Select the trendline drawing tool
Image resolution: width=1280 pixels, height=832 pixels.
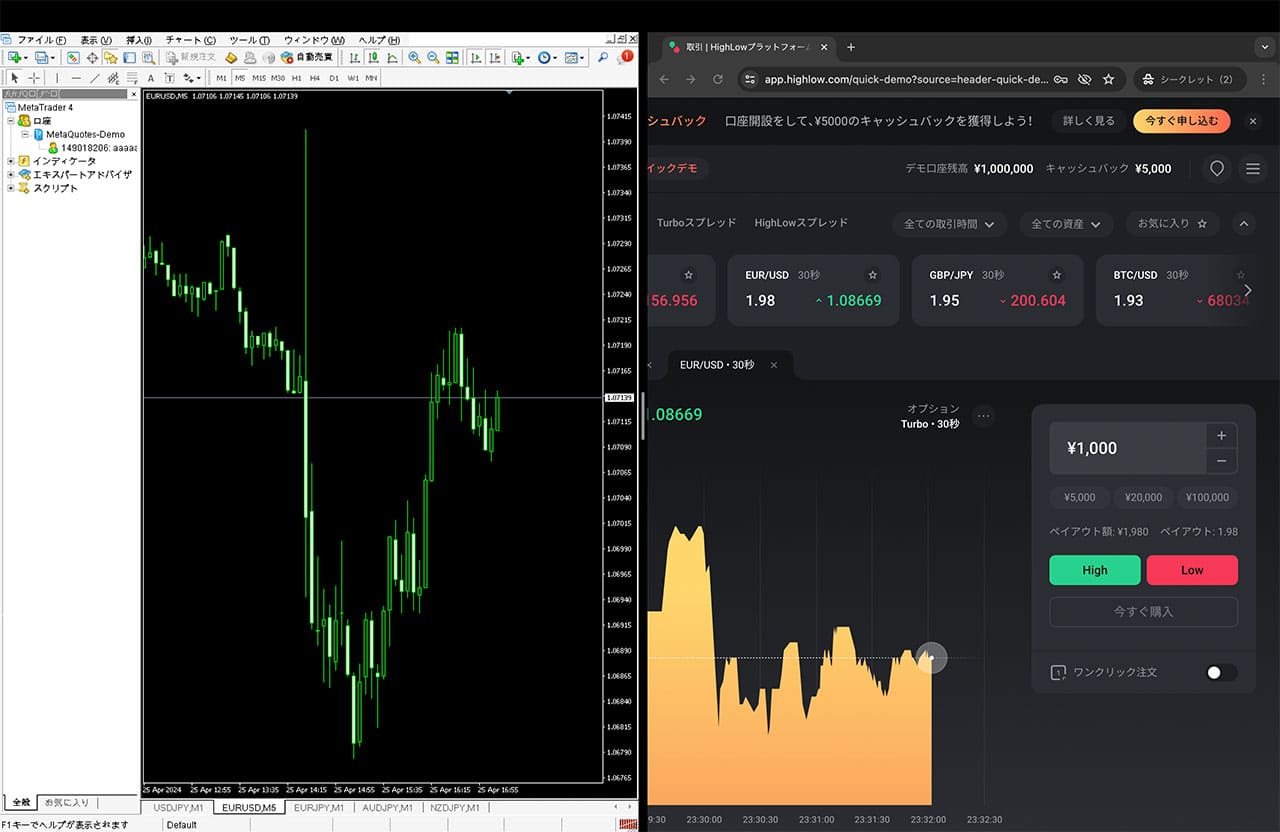95,77
